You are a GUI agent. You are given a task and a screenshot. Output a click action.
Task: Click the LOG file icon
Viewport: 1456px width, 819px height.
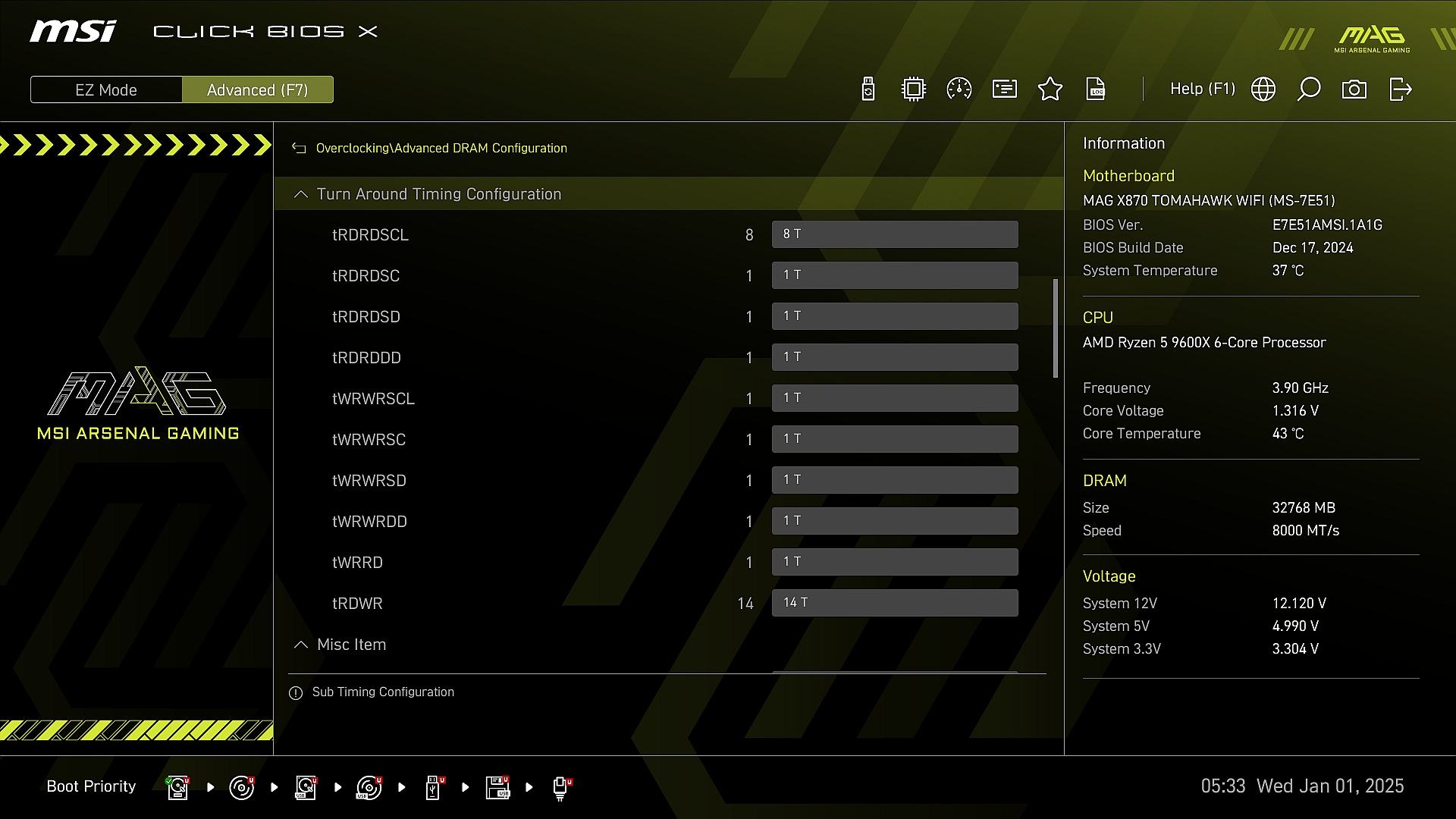[1096, 89]
